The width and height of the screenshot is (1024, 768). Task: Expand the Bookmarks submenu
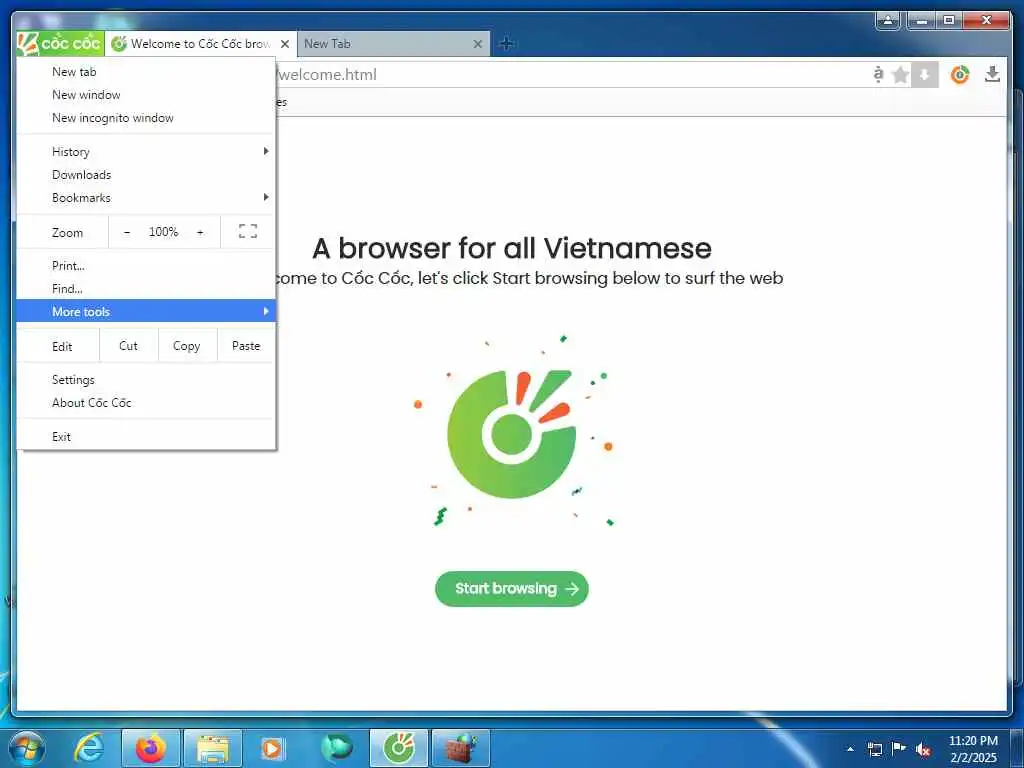pyautogui.click(x=146, y=198)
